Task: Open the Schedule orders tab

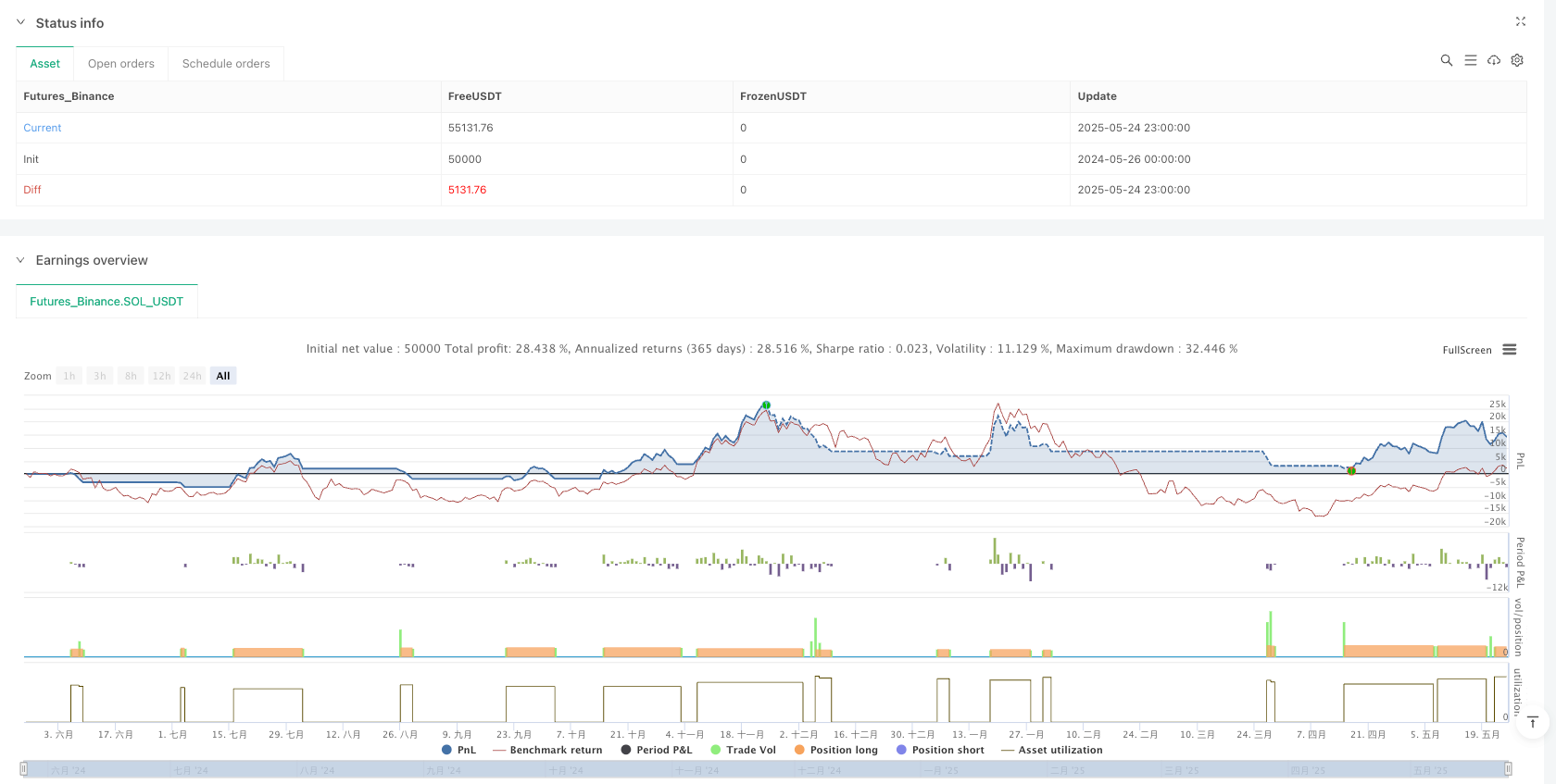Action: pos(226,64)
